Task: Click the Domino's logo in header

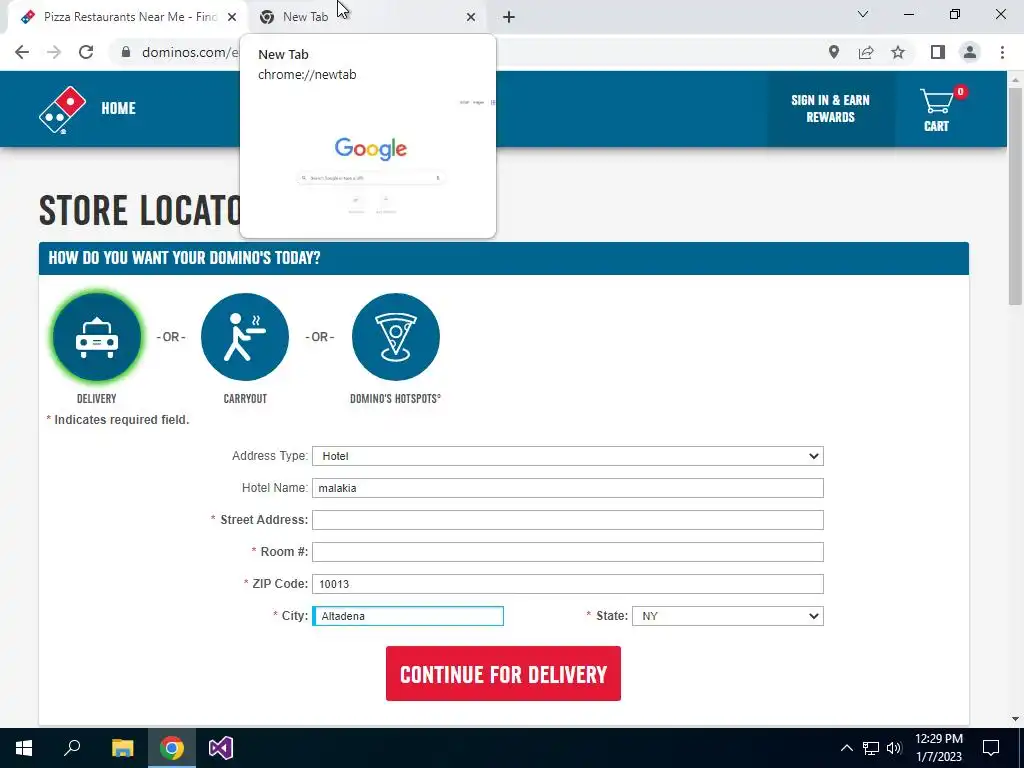Action: point(62,110)
